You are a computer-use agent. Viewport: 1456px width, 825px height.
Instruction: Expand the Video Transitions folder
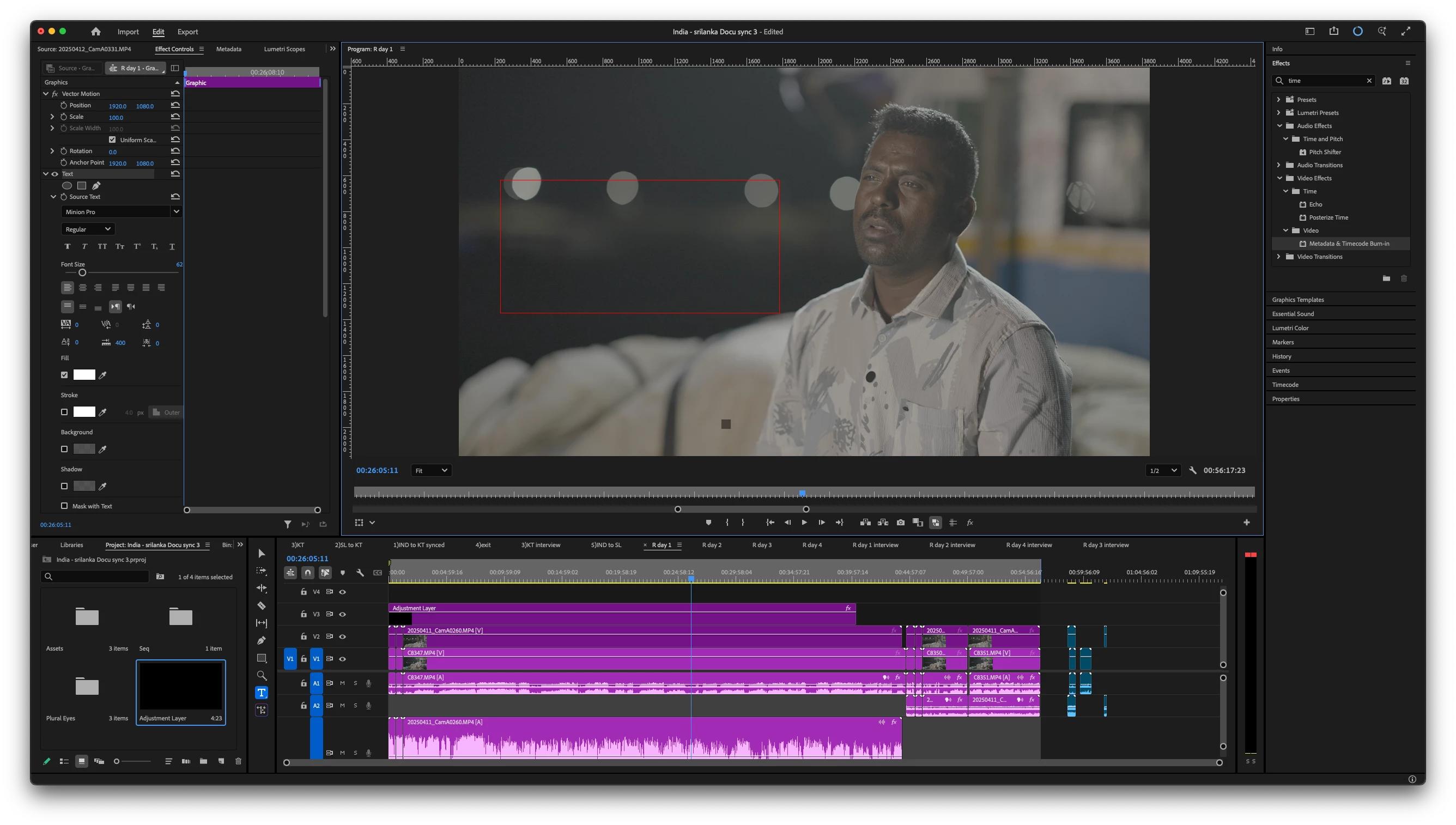1279,257
